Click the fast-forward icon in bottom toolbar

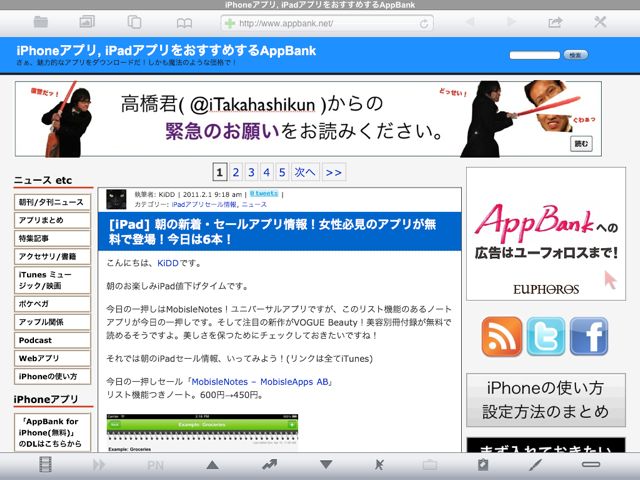(x=99, y=465)
